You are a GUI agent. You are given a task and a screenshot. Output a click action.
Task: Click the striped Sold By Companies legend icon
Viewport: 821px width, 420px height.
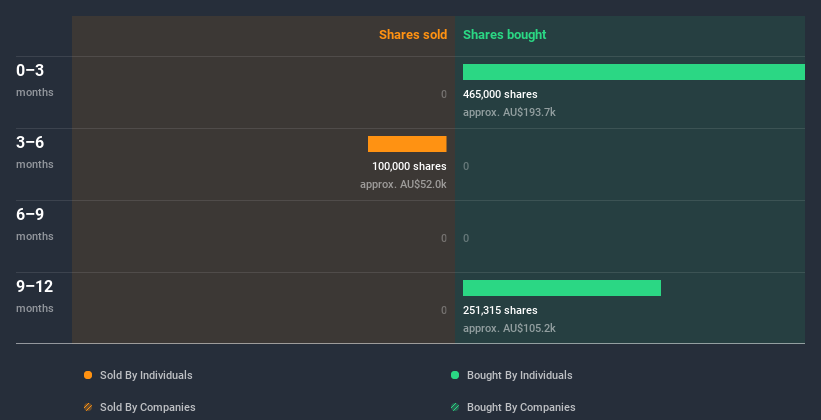coord(88,407)
